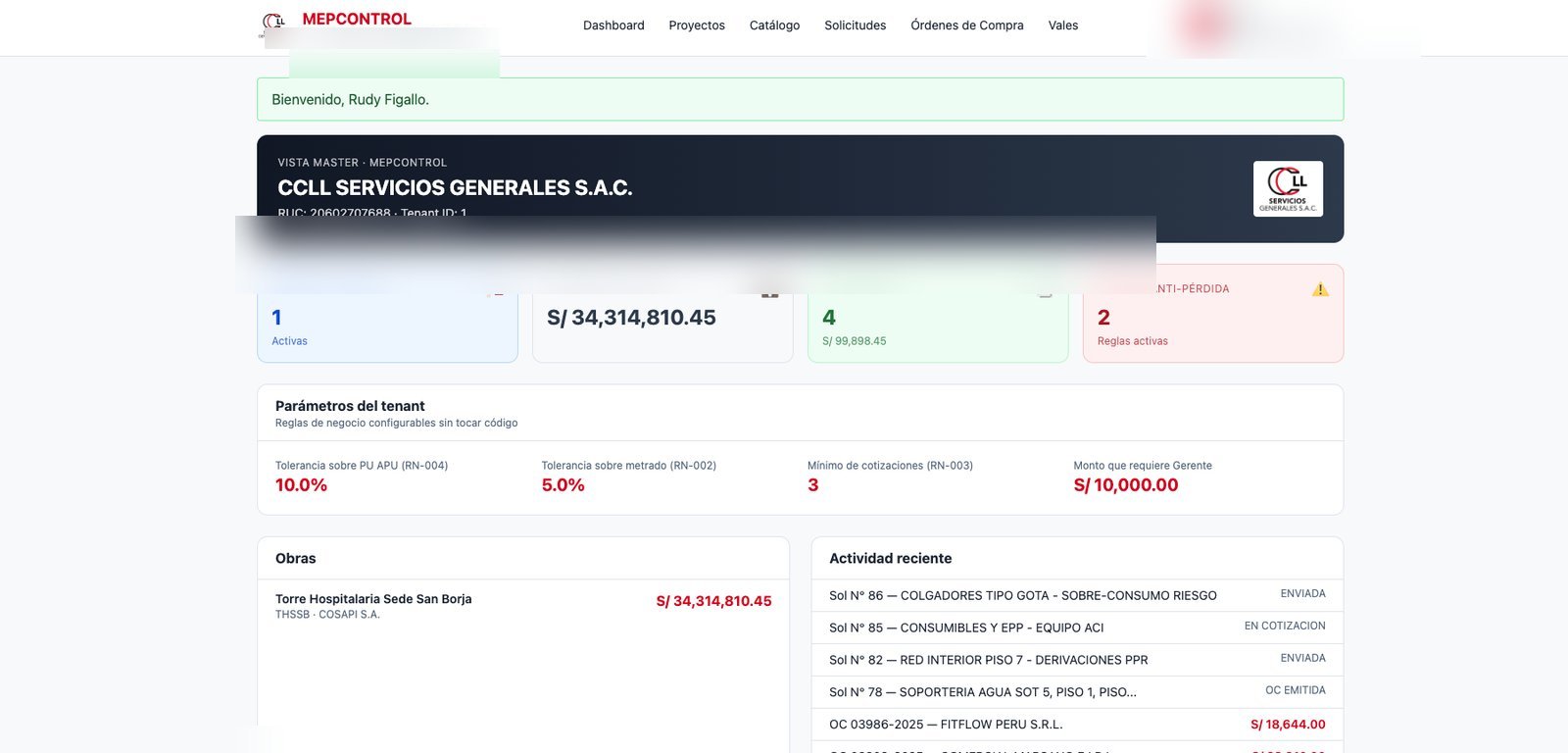This screenshot has height=753, width=1568.
Task: Click ENVIADA status of Sol N° 82
Action: point(1302,659)
